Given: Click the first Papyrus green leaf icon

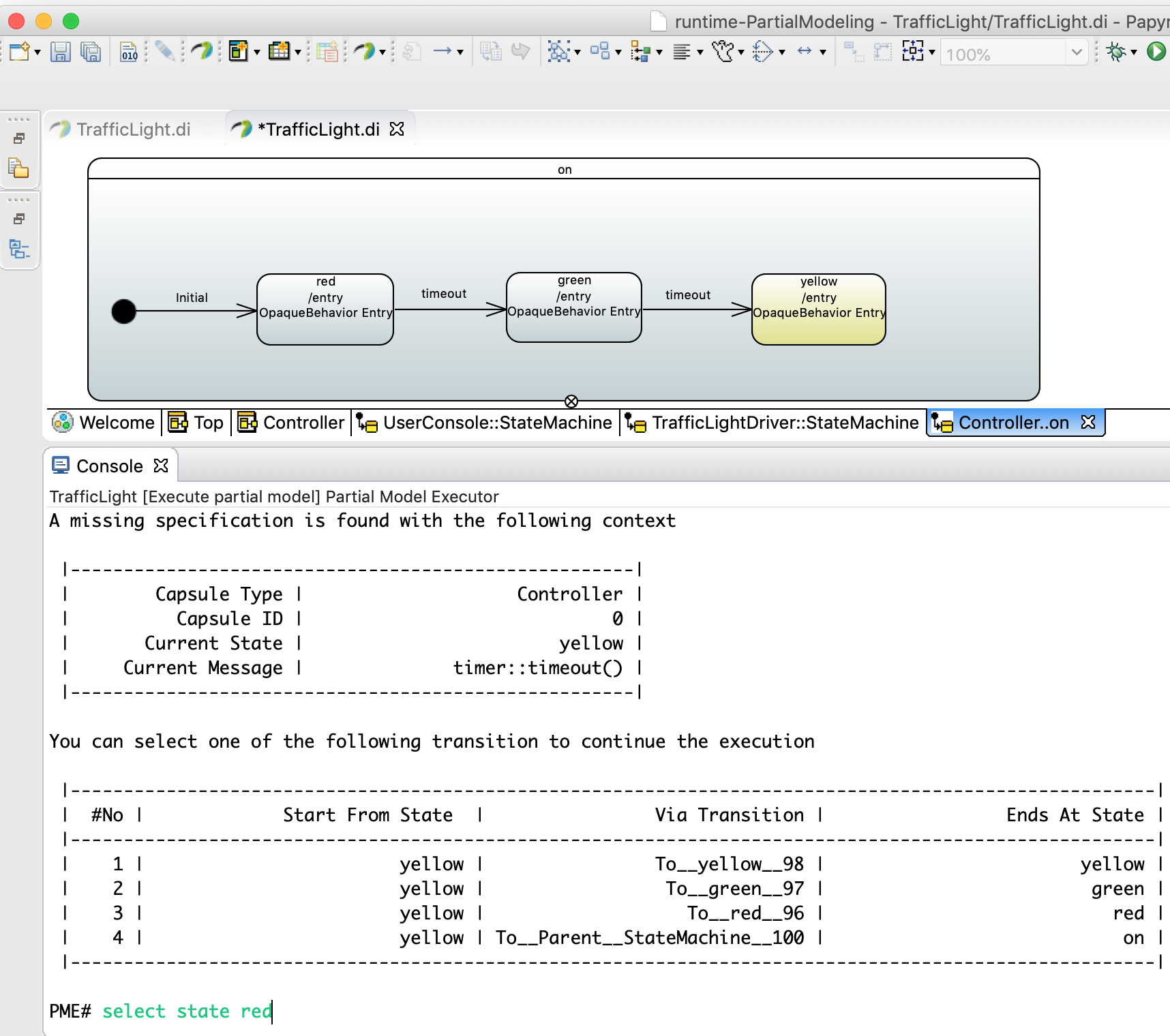Looking at the screenshot, I should 201,51.
